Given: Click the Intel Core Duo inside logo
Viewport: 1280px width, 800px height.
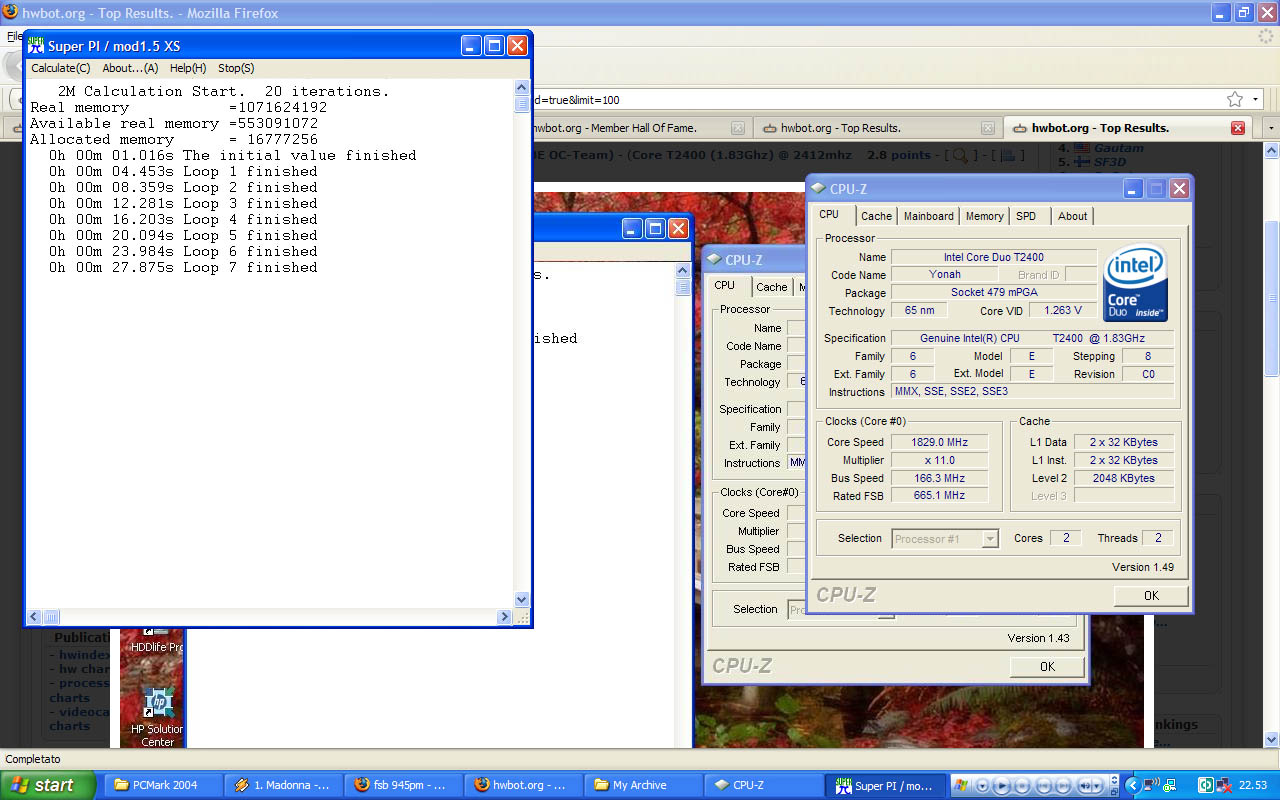Looking at the screenshot, I should point(1136,283).
